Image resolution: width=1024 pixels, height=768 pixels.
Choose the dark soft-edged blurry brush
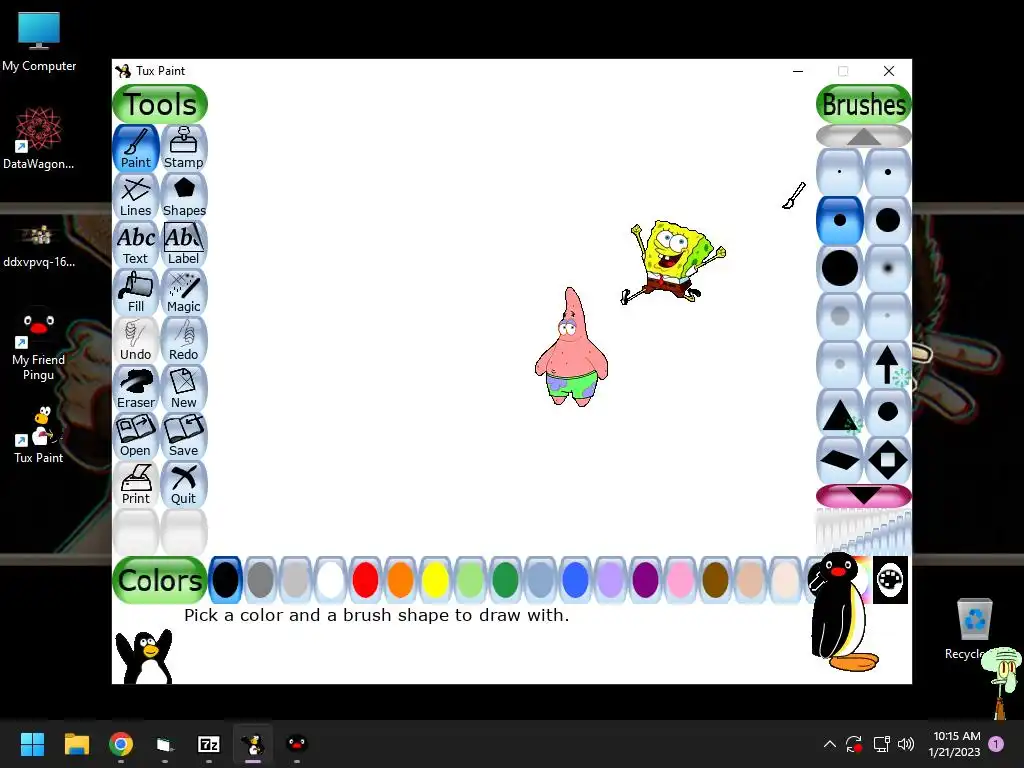[888, 268]
